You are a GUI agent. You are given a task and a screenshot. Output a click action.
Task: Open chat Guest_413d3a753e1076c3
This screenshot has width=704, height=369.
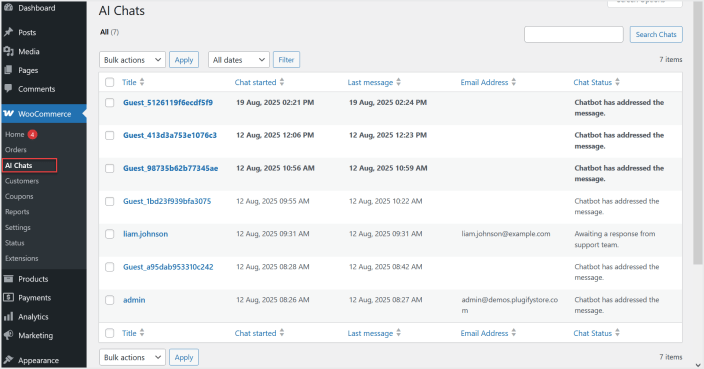(x=170, y=135)
